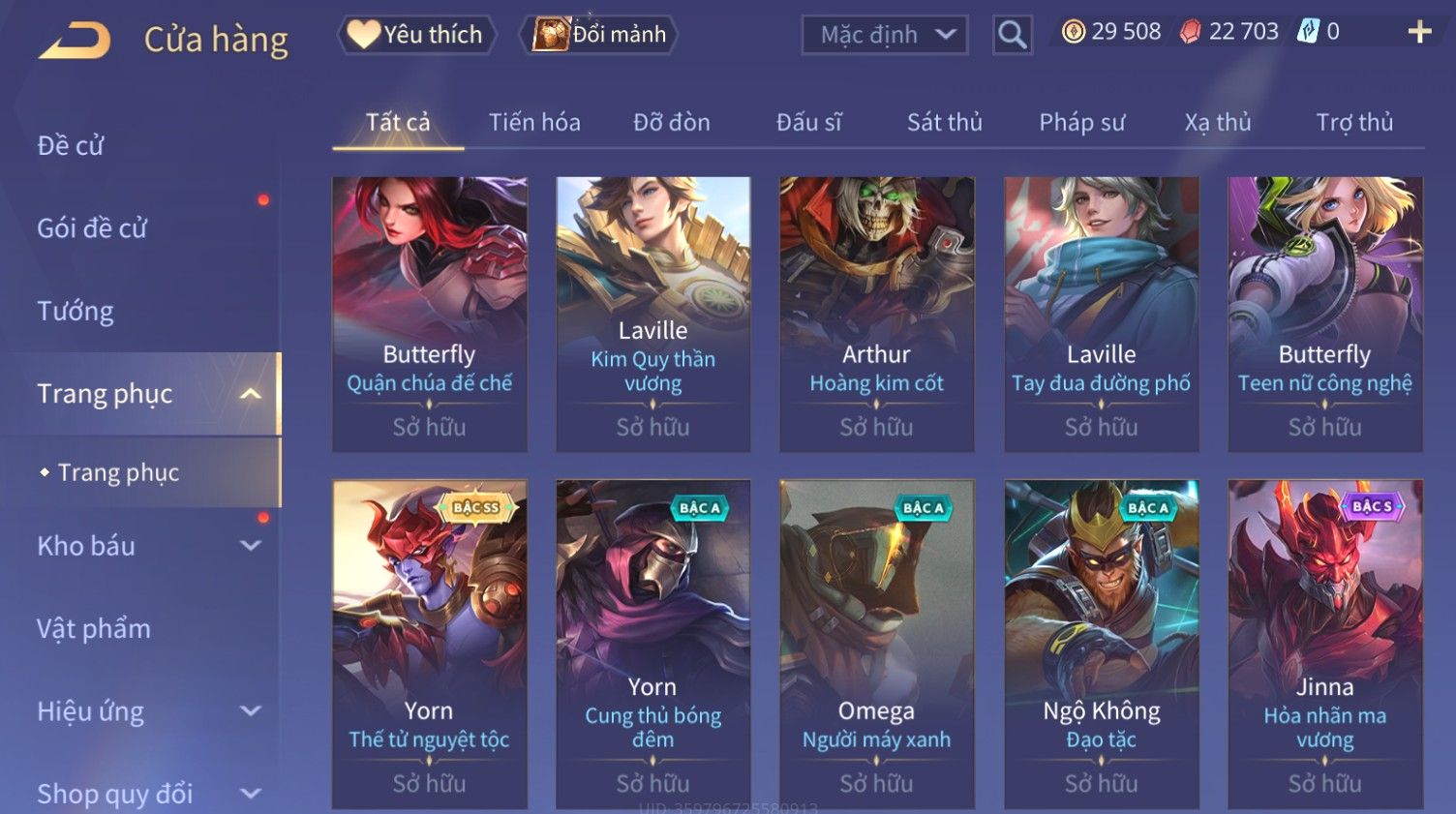This screenshot has width=1456, height=814.
Task: Open the Yêu thích heart button
Action: click(416, 35)
